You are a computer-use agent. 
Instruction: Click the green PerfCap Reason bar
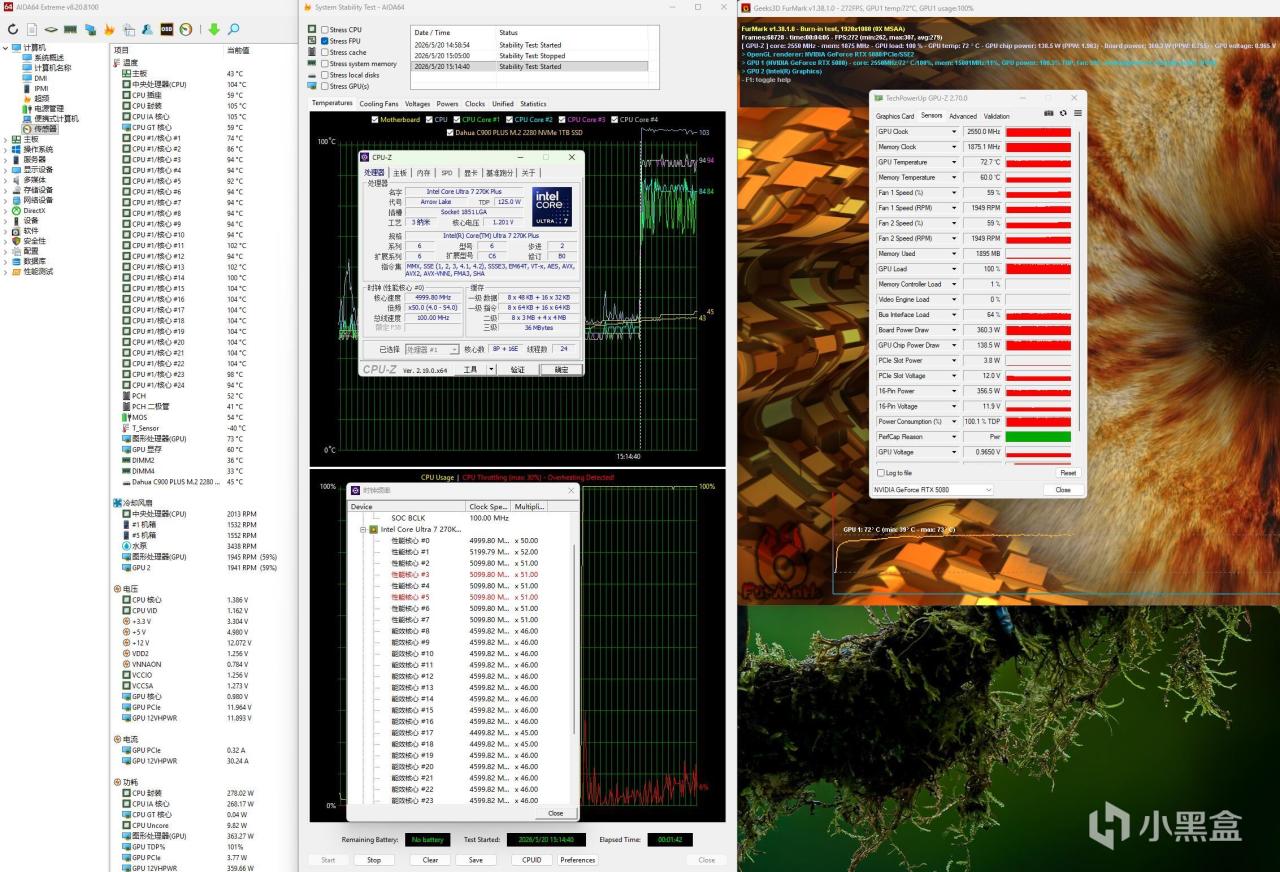pyautogui.click(x=1038, y=437)
